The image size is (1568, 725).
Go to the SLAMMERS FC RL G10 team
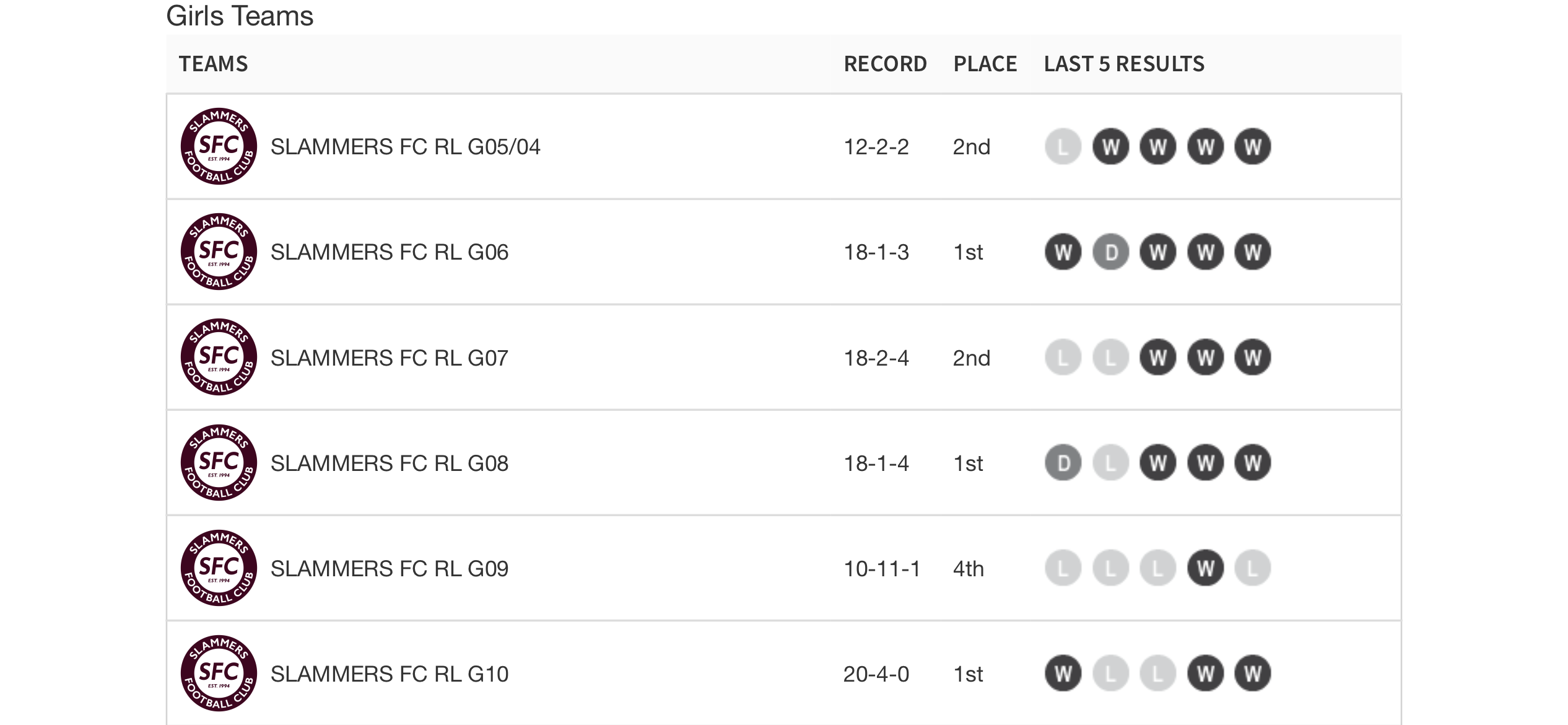[389, 674]
